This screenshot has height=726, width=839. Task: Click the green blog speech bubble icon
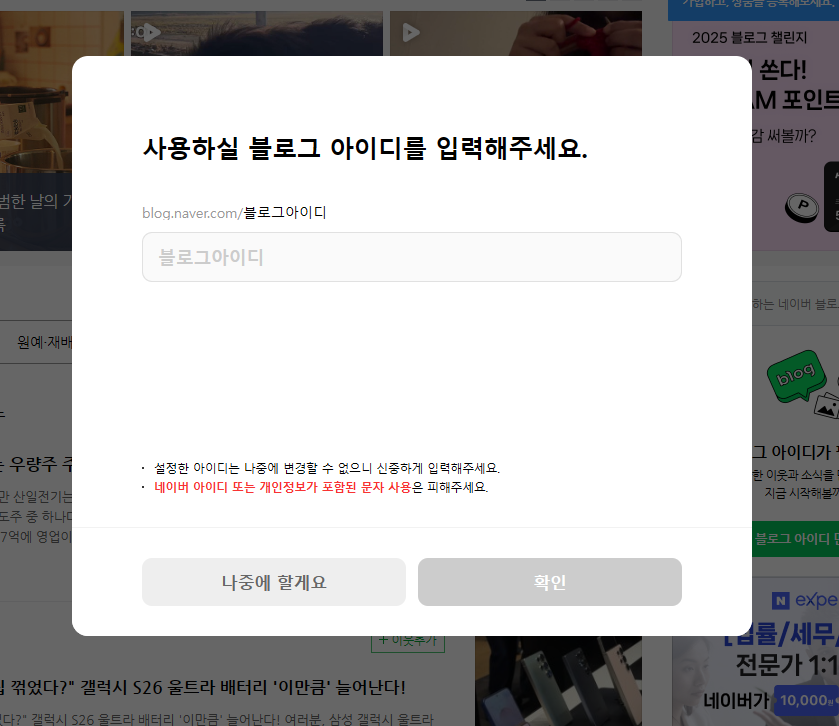795,376
